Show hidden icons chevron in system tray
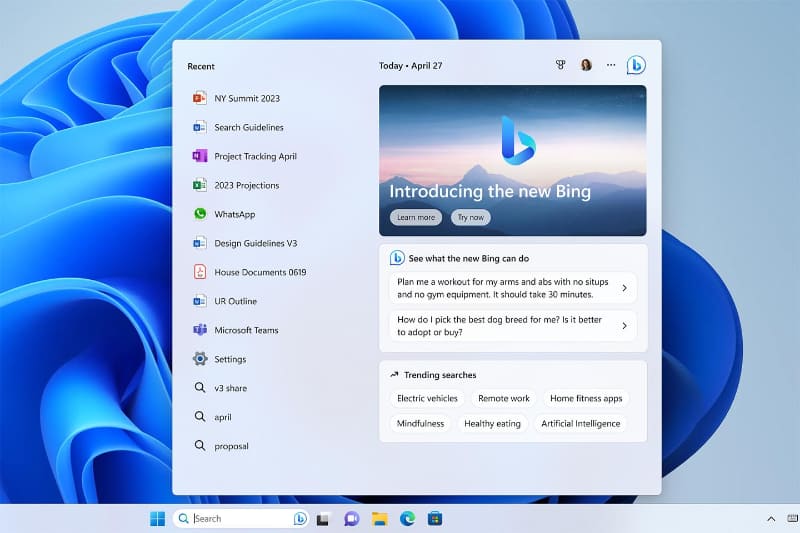The width and height of the screenshot is (800, 533). click(x=771, y=519)
